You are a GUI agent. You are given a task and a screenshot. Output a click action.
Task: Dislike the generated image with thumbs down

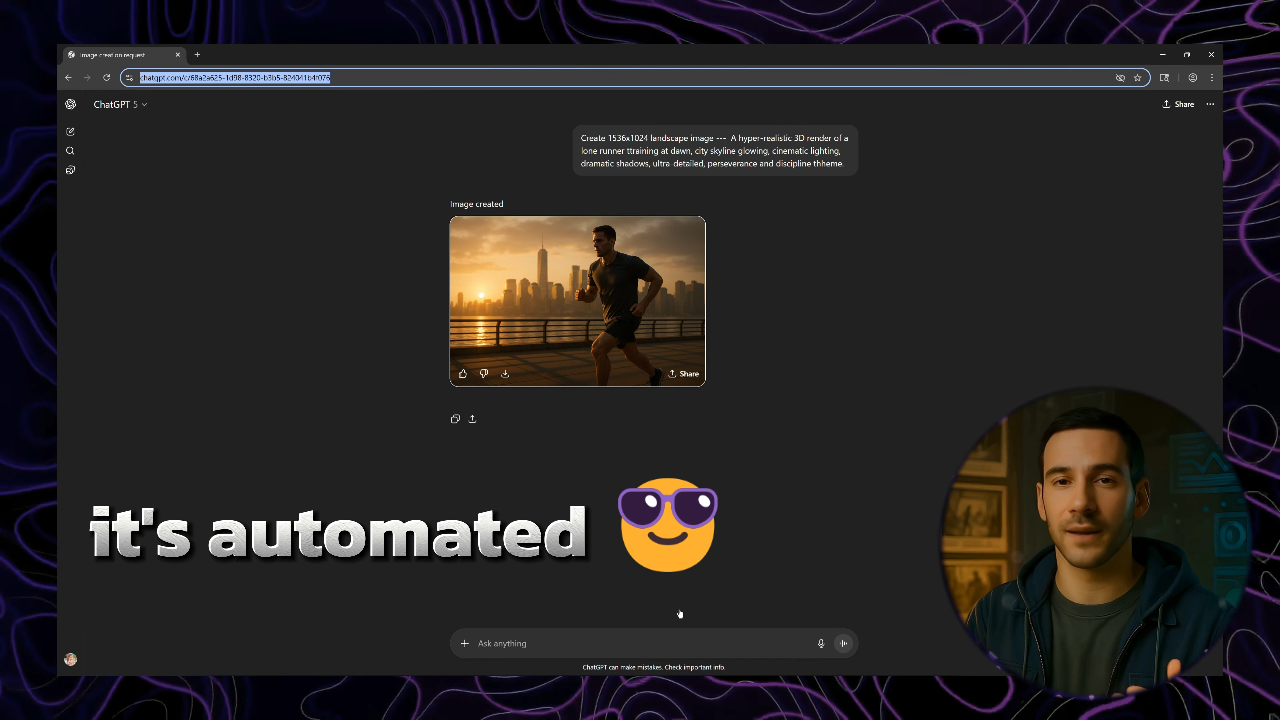pos(484,373)
